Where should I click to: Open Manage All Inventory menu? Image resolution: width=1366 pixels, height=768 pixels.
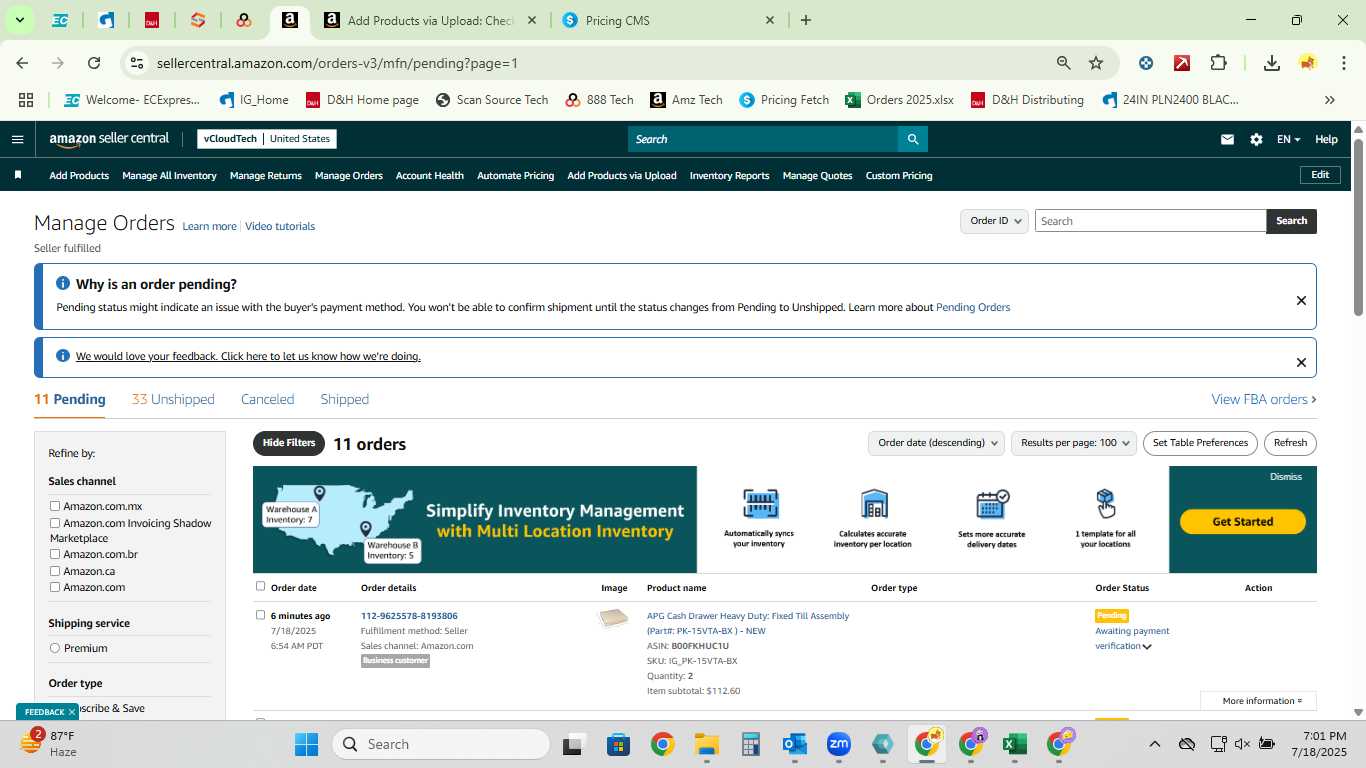pyautogui.click(x=169, y=175)
